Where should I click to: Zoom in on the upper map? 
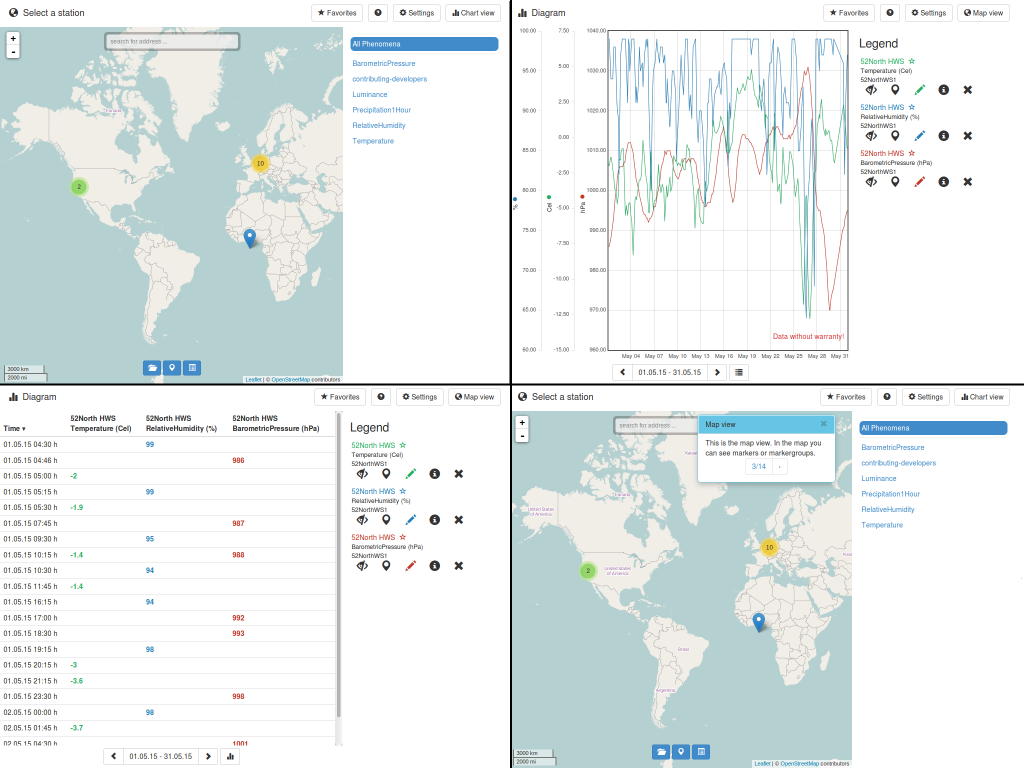tap(13, 39)
